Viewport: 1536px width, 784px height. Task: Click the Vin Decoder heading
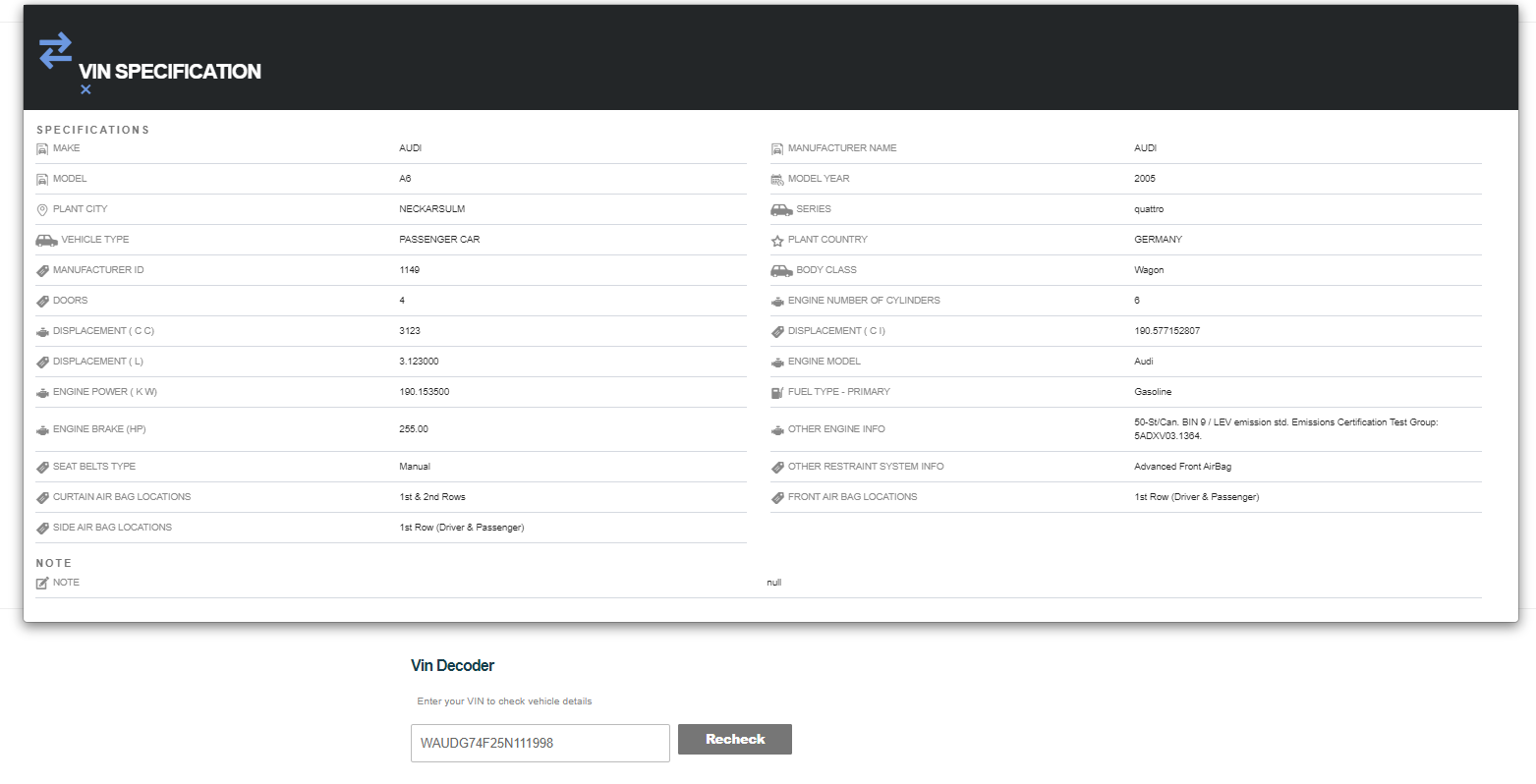click(452, 665)
